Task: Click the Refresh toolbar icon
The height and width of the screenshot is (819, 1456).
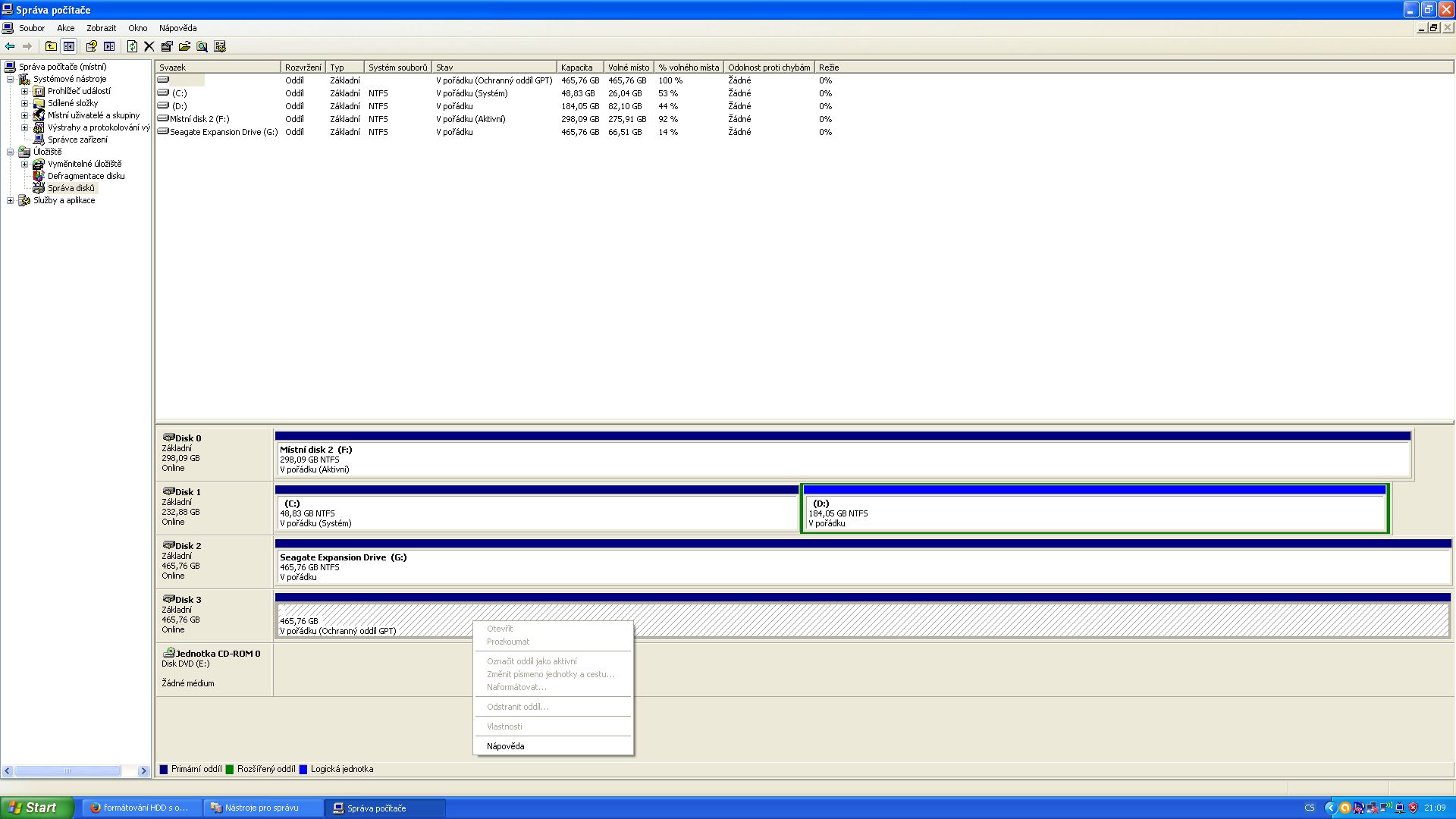Action: [132, 46]
